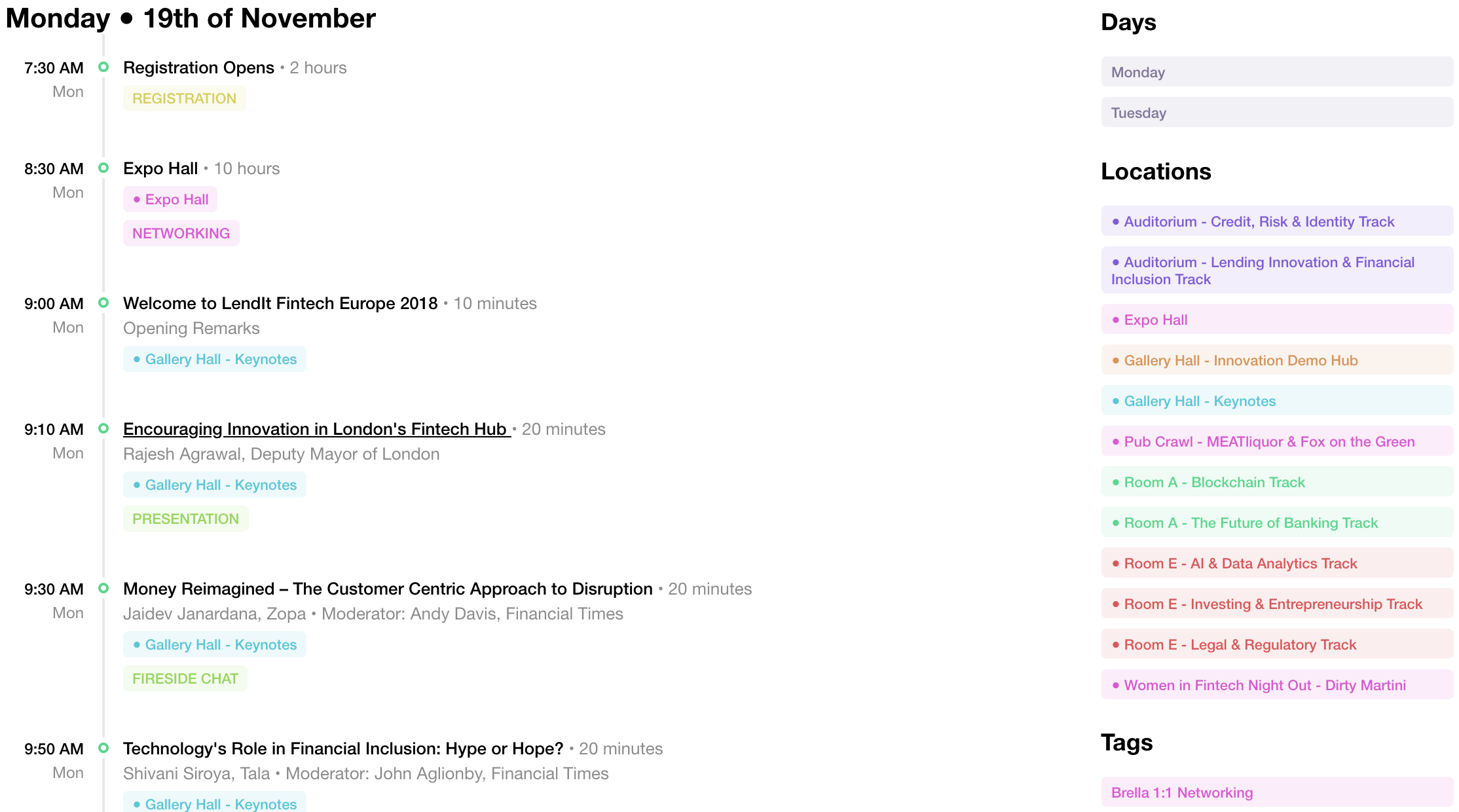Open Welcome to LendIt Fintech Europe 2018 session

point(280,303)
